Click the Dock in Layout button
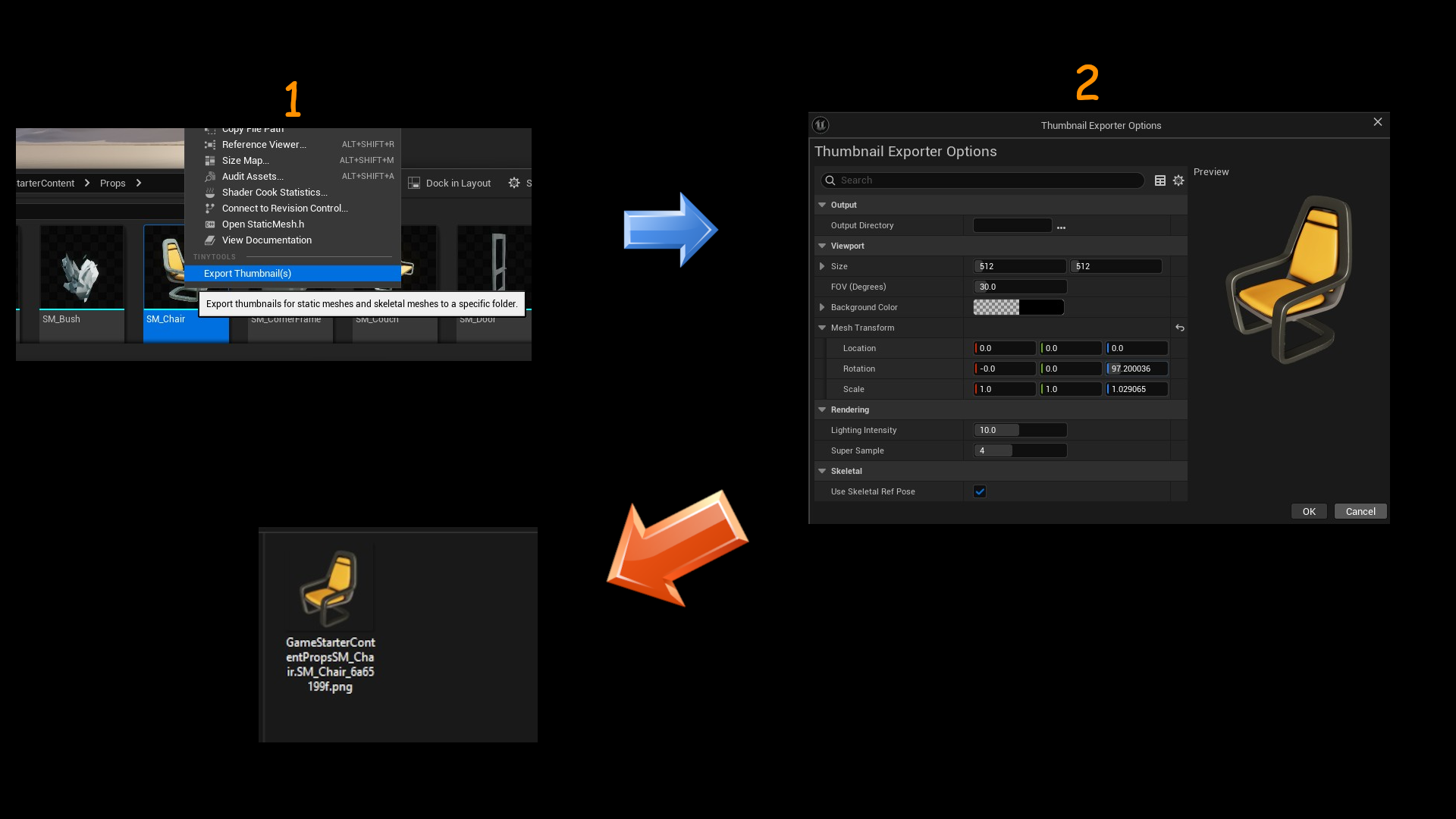1456x819 pixels. pos(450,184)
